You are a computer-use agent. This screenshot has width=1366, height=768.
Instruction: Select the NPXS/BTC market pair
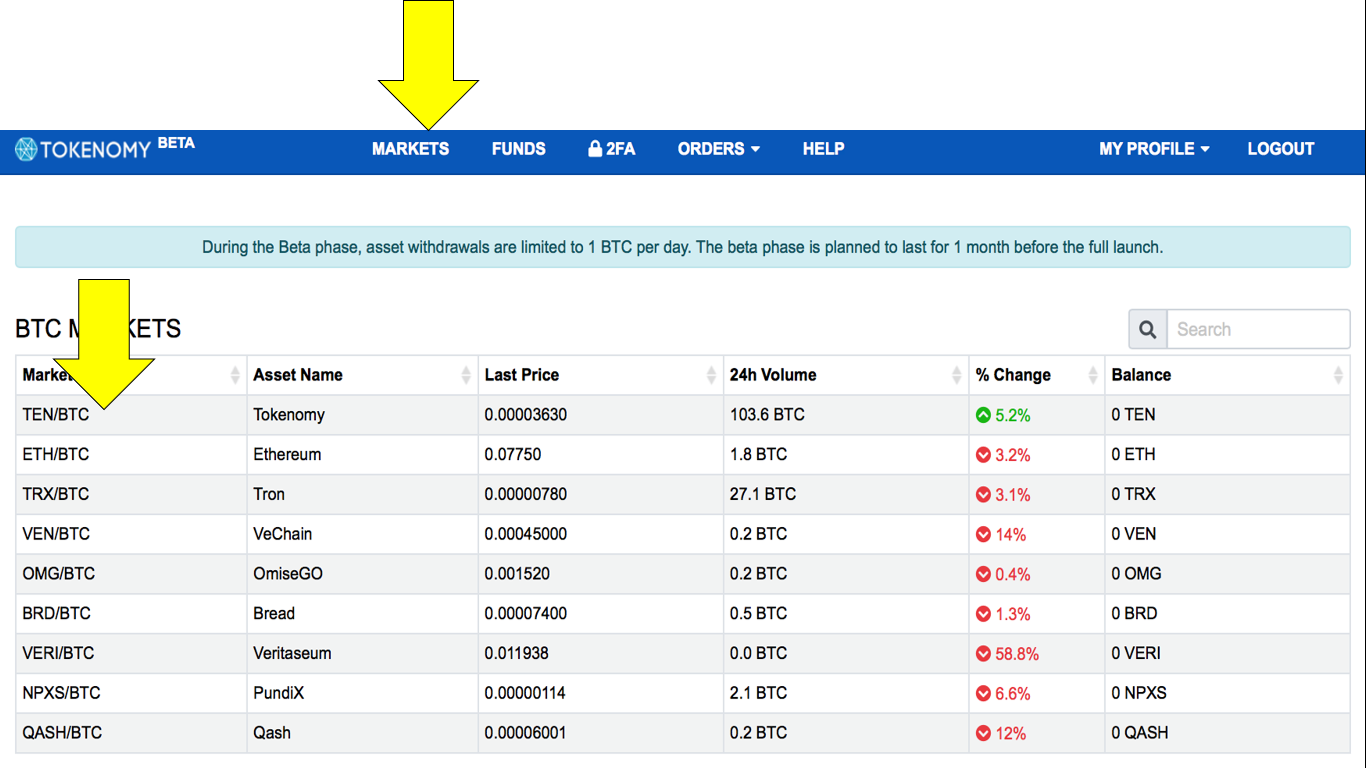tap(62, 693)
